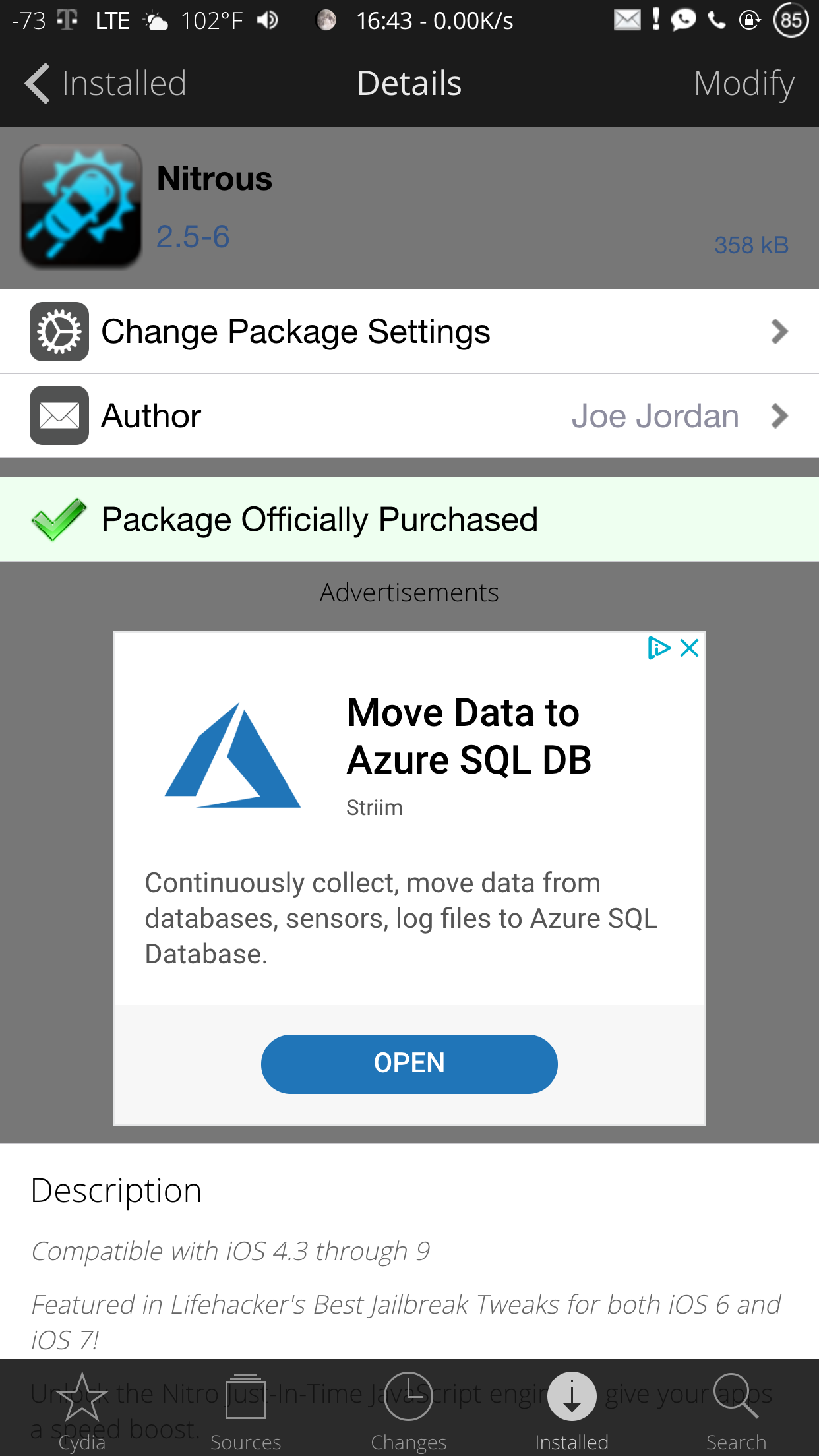Viewport: 819px width, 1456px height.
Task: Expand the Change Package Settings chevron
Action: click(779, 332)
